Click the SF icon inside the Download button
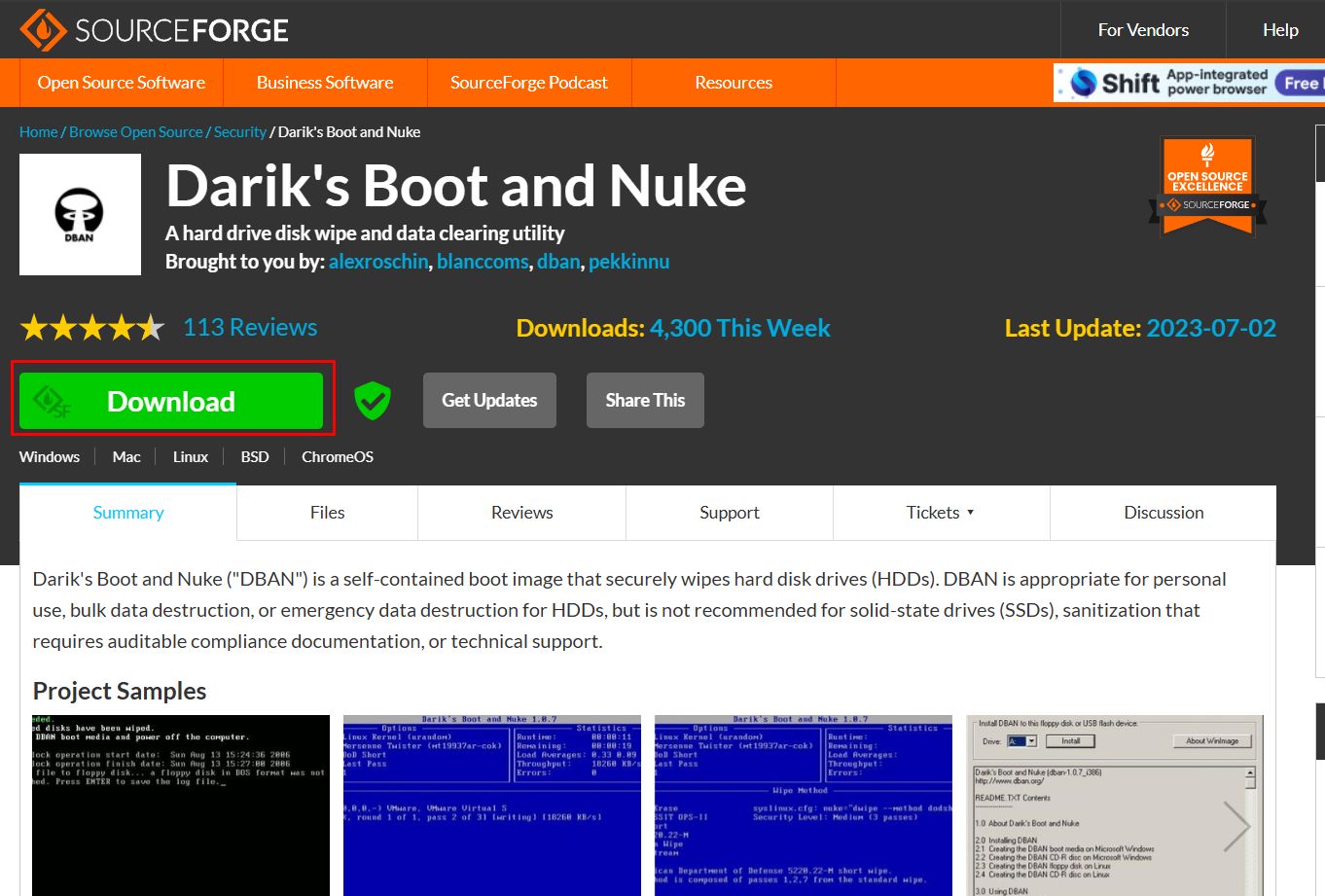Screen dimensions: 1325x896 point(48,400)
